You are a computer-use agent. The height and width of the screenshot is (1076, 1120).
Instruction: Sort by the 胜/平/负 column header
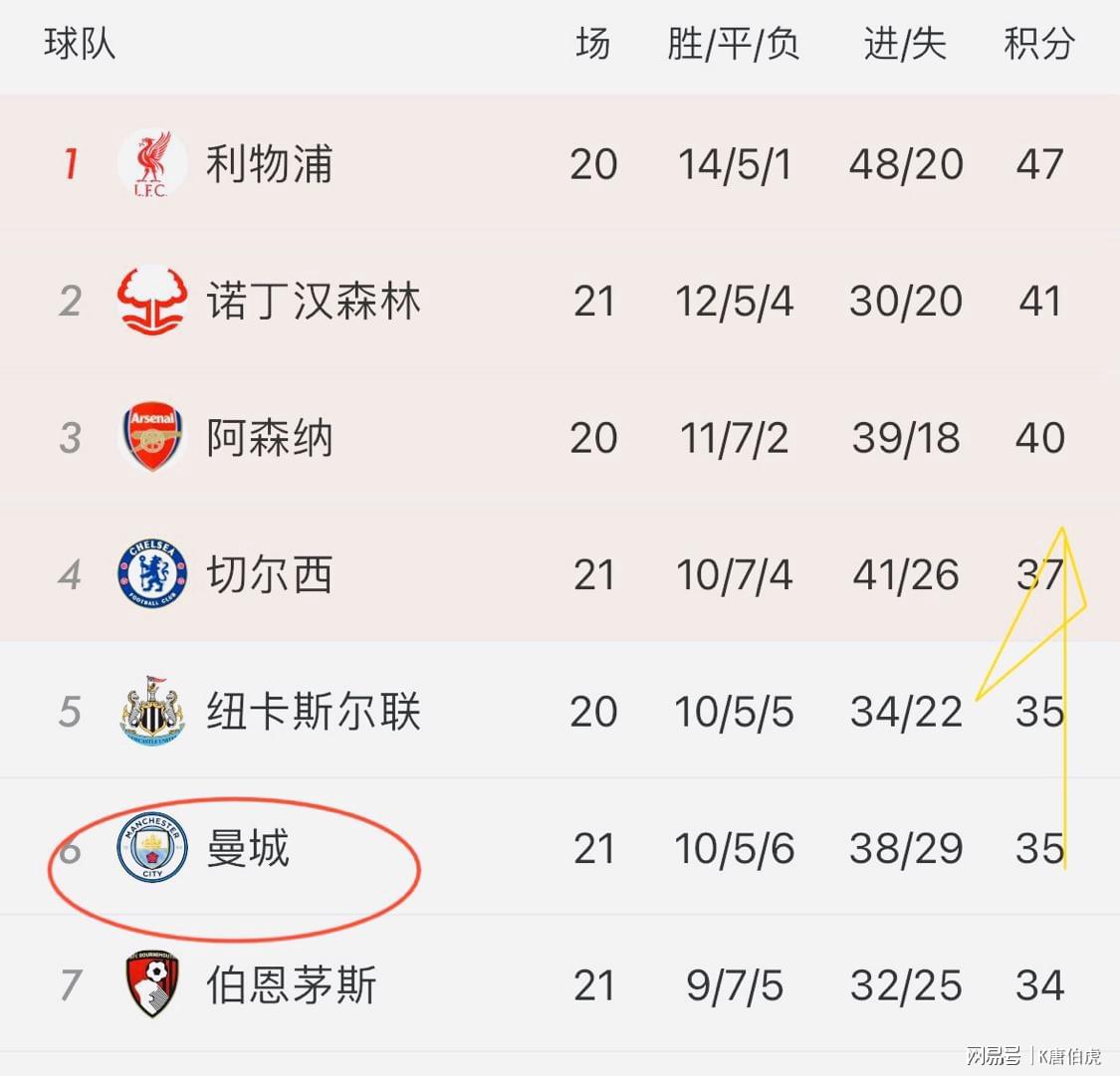[734, 44]
